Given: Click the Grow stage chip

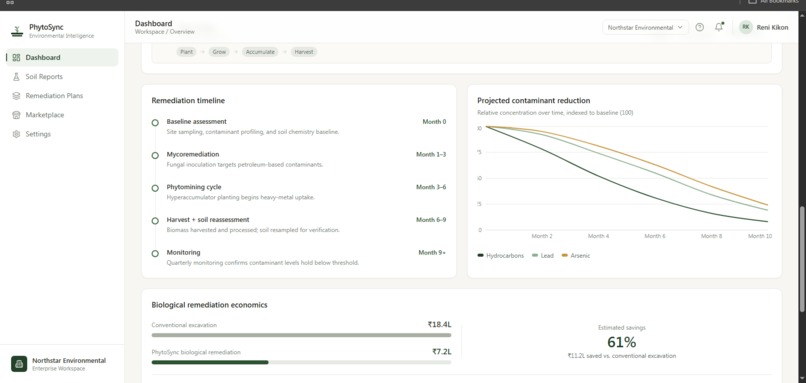Looking at the screenshot, I should (x=219, y=52).
